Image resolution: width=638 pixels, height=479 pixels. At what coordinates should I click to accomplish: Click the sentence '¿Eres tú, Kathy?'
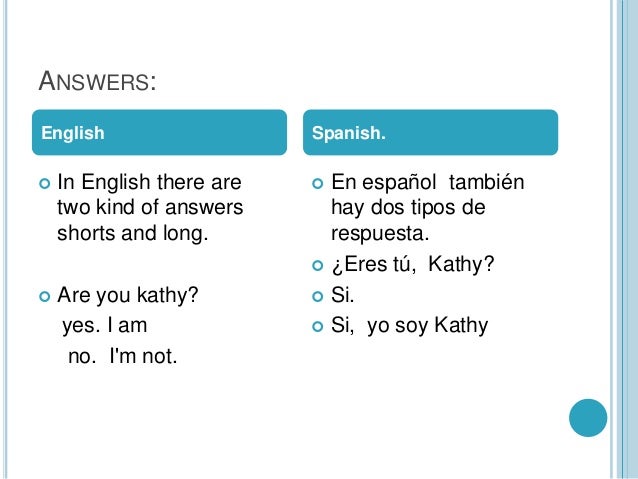click(x=413, y=265)
